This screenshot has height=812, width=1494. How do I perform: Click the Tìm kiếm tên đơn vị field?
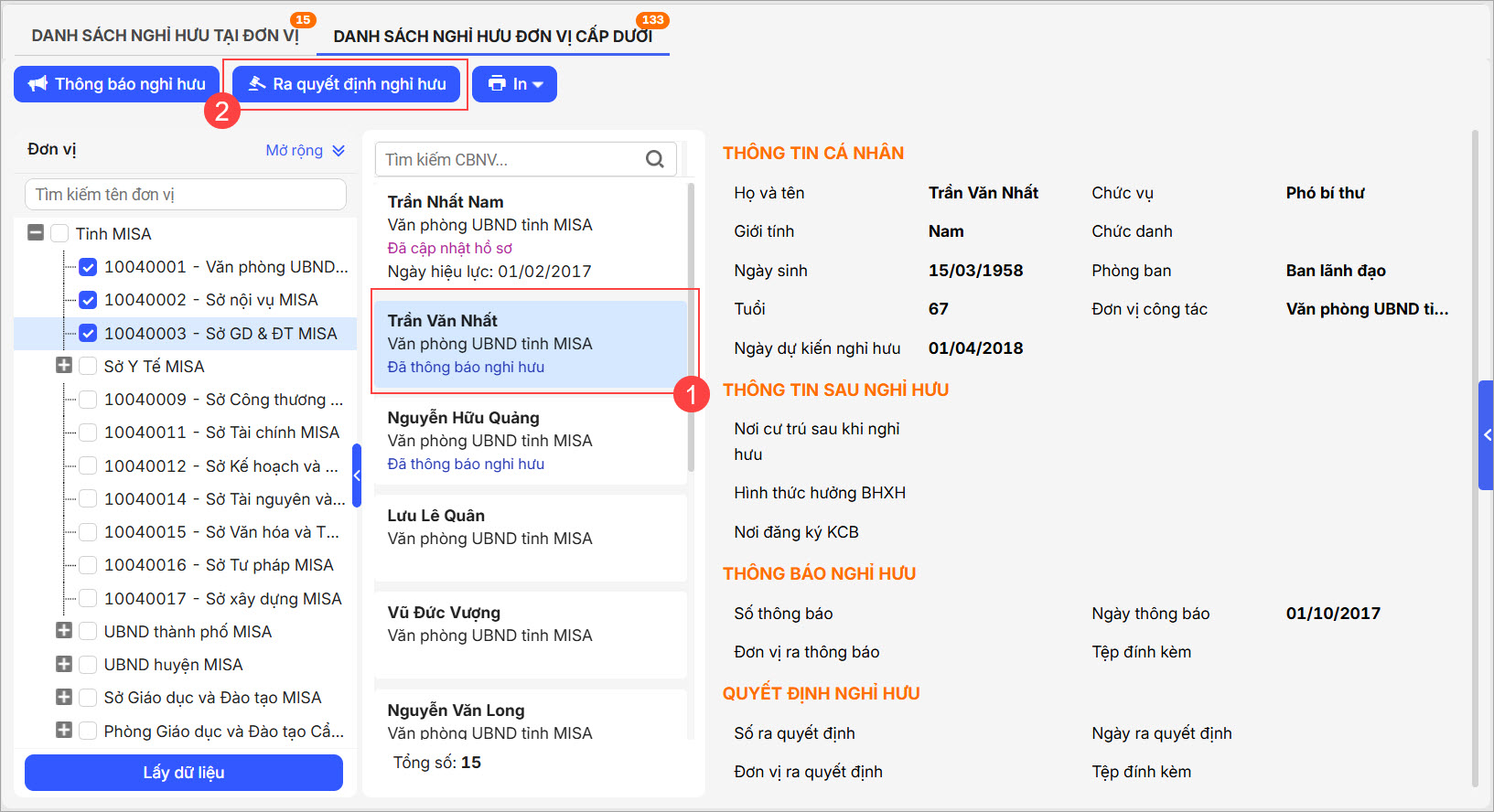186,195
